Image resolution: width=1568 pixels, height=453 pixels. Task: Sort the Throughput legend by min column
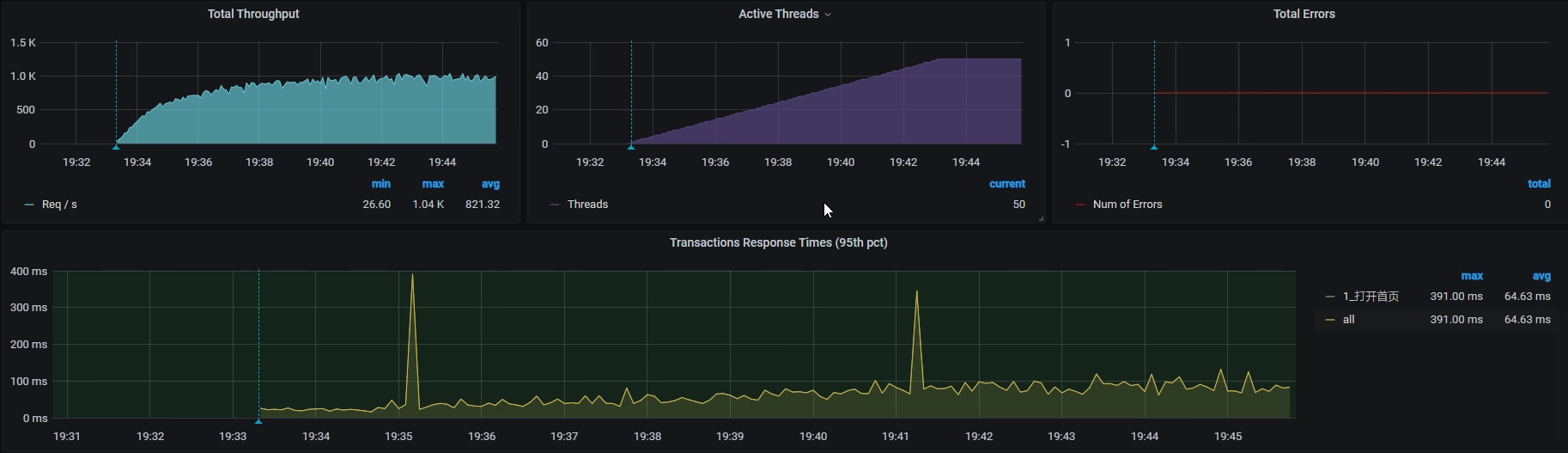click(x=380, y=184)
